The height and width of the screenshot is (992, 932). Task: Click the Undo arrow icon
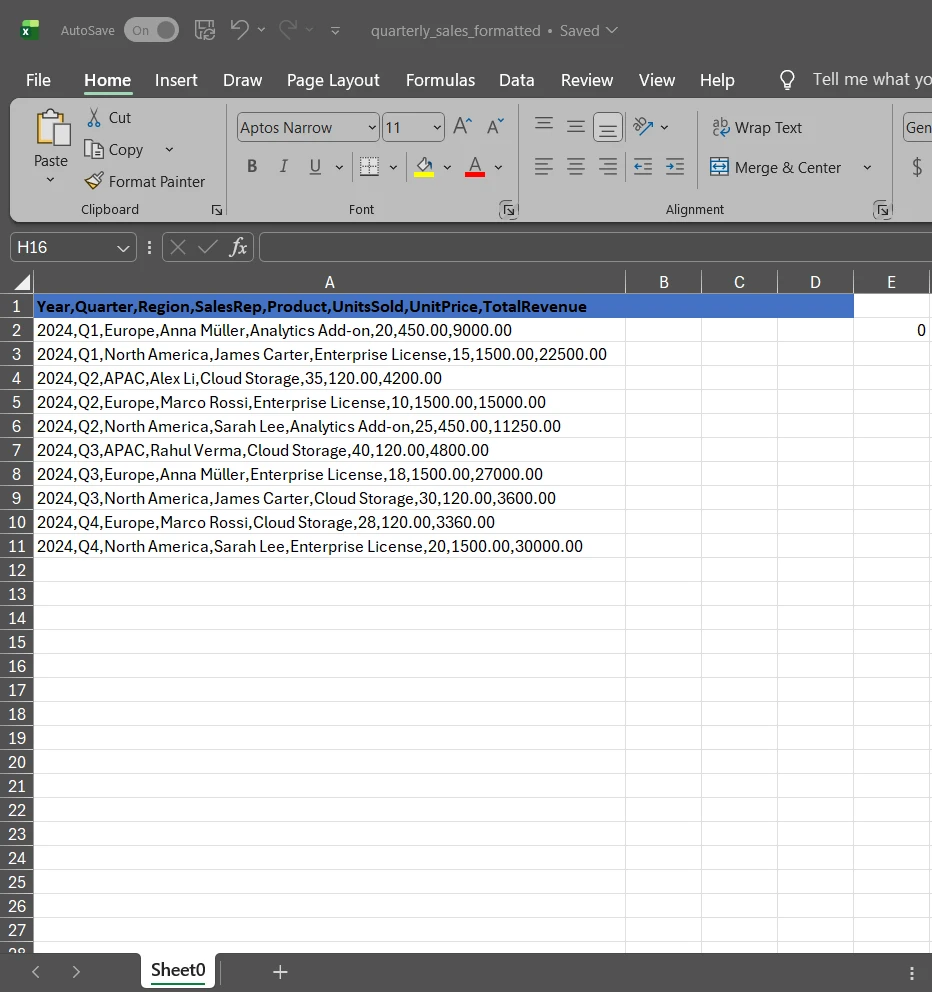click(239, 30)
